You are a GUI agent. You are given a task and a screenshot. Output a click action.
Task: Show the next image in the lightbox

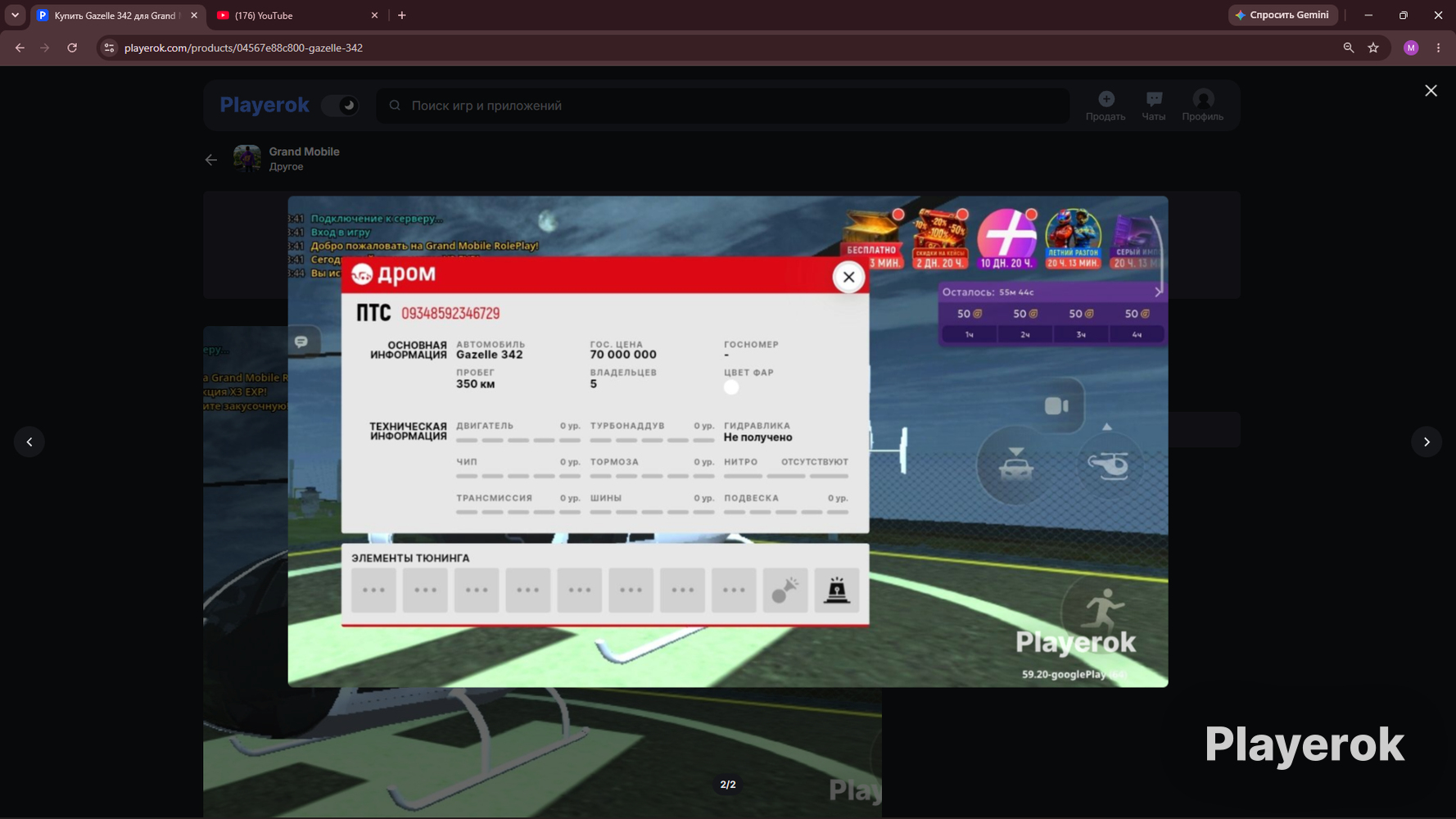(1427, 442)
